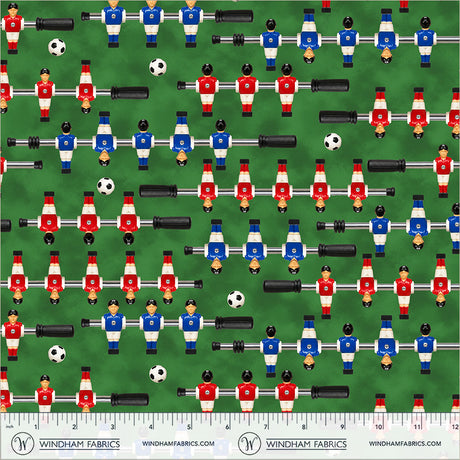Click the WINDHAM FABRICS name near the 2 inch mark
The height and width of the screenshot is (460, 460).
[x=80, y=444]
